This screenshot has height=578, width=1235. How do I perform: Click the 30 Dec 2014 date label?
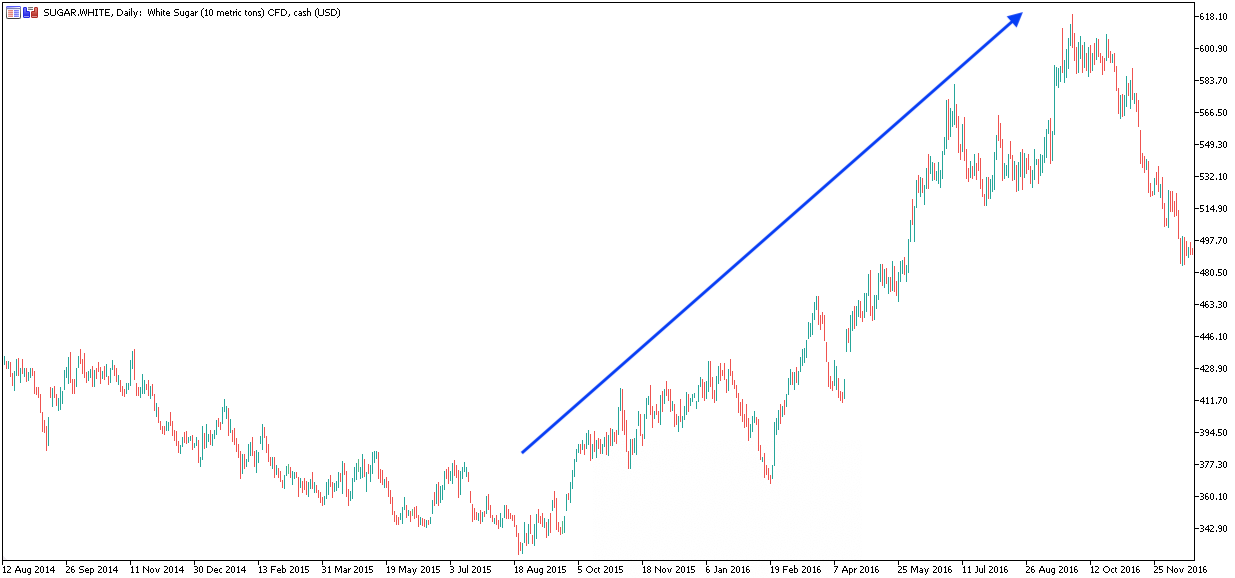pyautogui.click(x=220, y=569)
